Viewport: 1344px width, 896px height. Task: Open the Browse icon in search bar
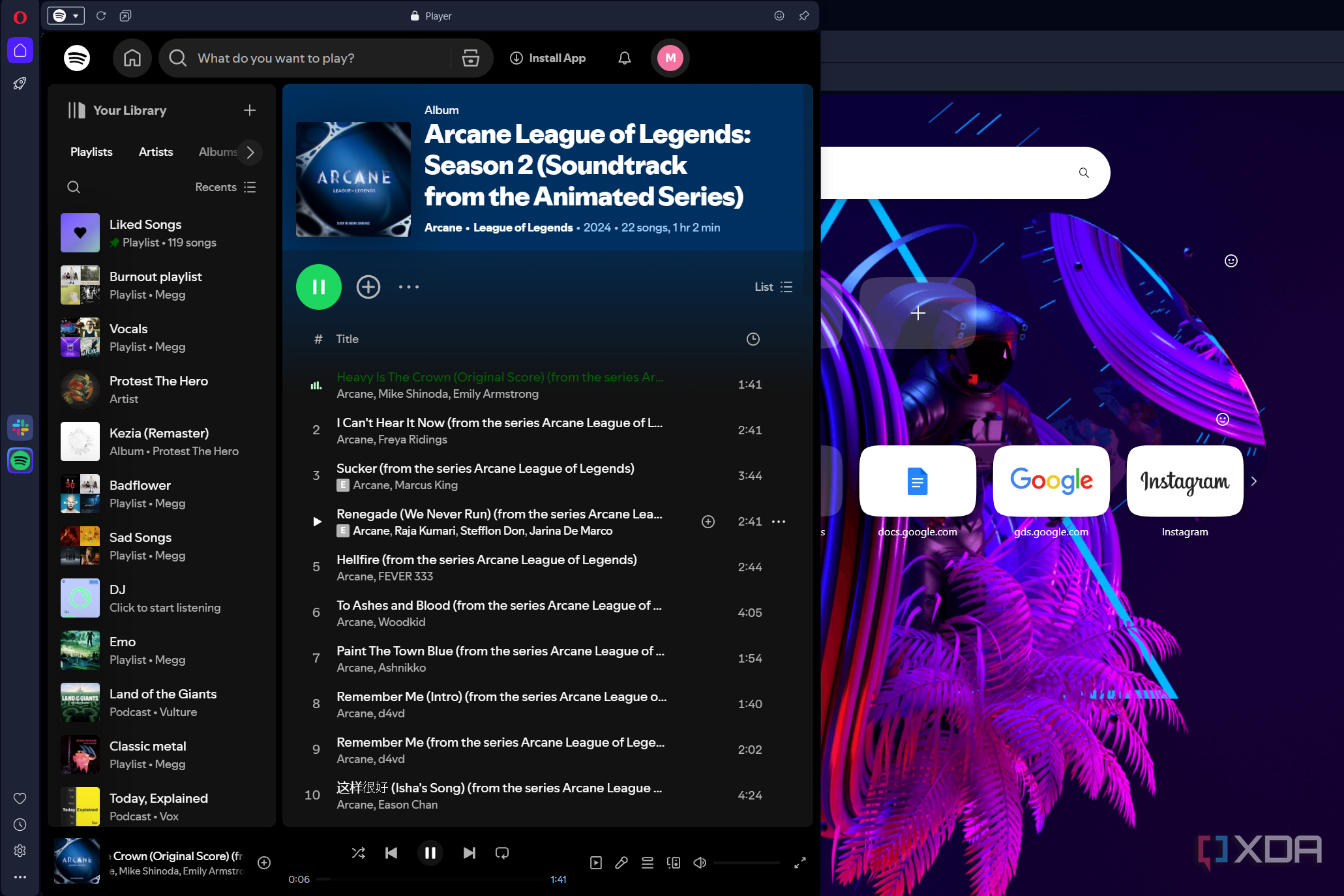471,58
